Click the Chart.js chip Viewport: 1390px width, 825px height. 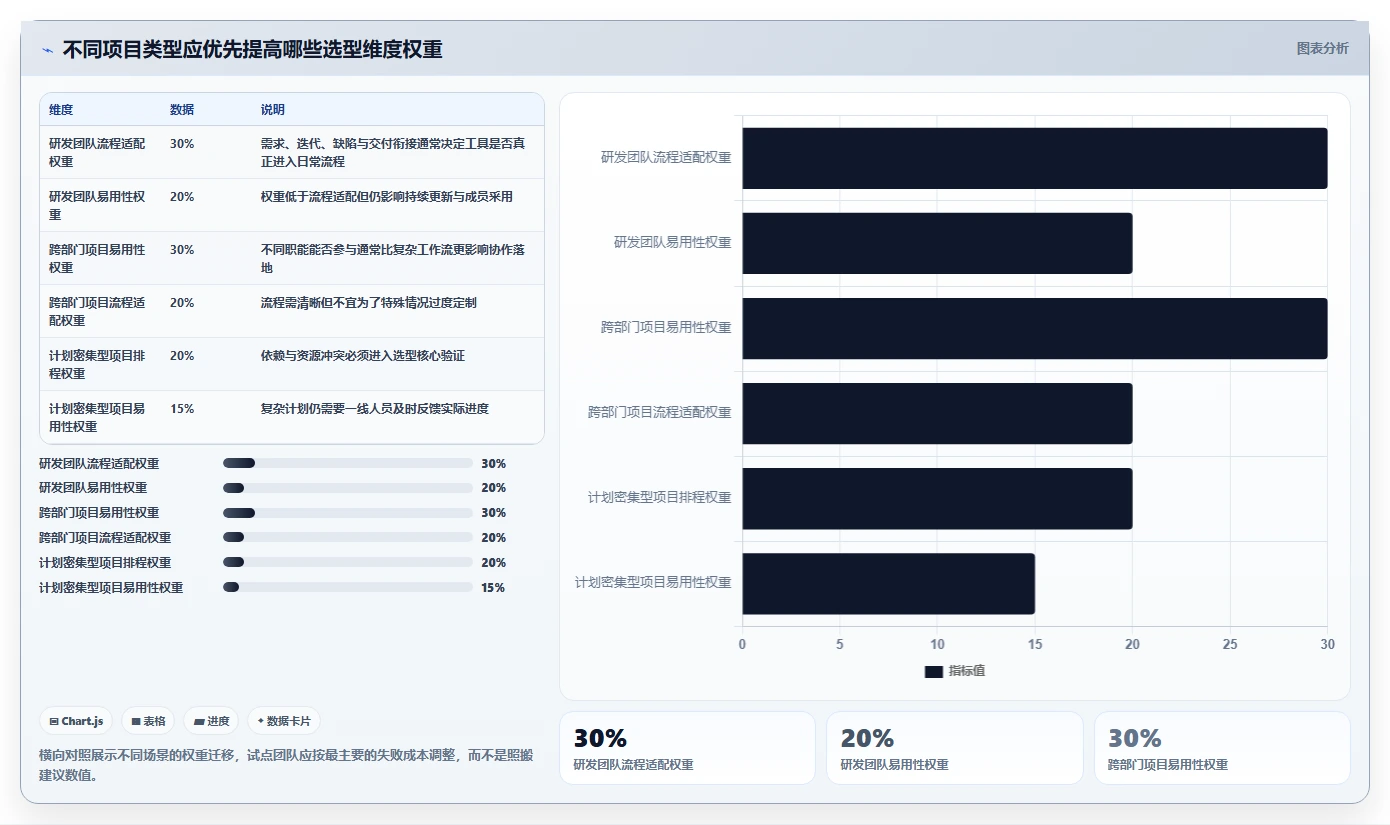76,721
